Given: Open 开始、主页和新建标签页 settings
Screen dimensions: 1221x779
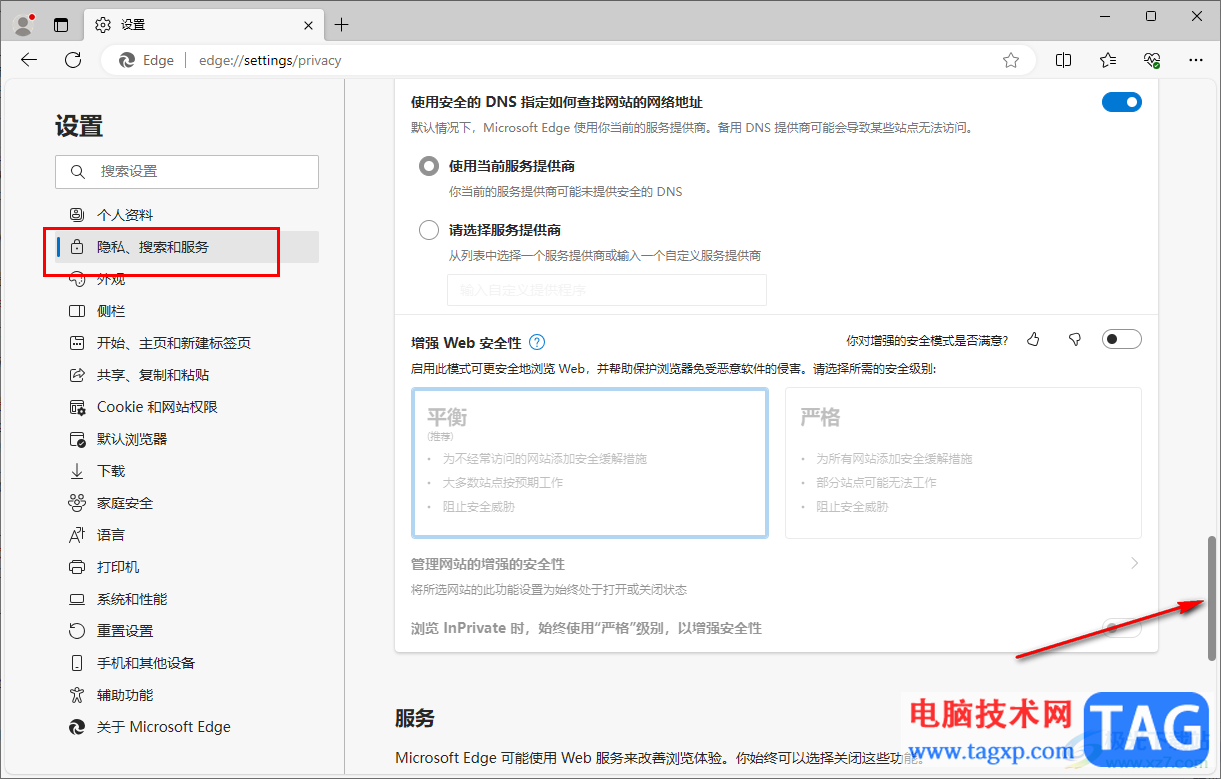Looking at the screenshot, I should (x=187, y=343).
